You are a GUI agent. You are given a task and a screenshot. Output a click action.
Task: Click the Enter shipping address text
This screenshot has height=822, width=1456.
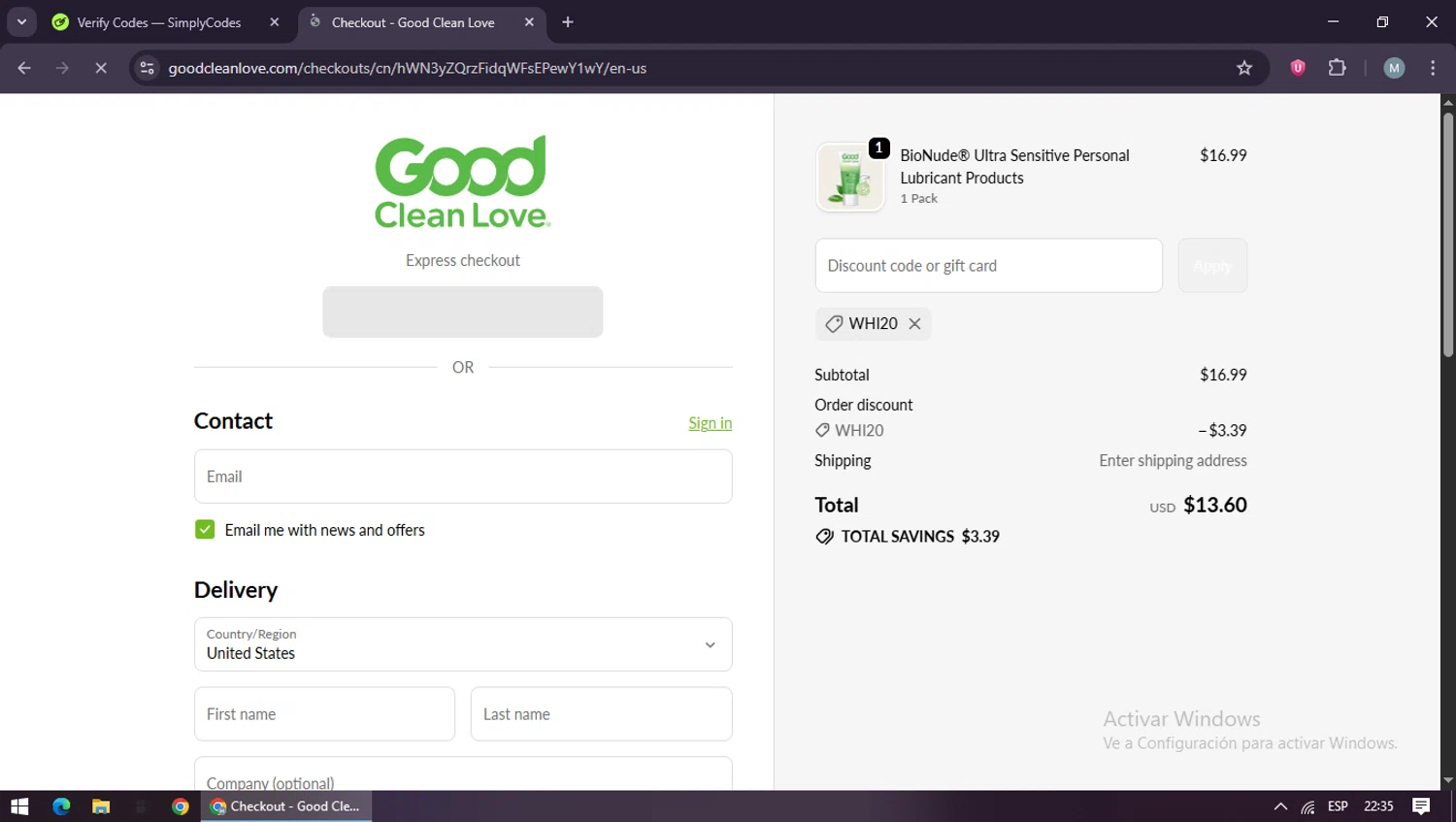1173,461
